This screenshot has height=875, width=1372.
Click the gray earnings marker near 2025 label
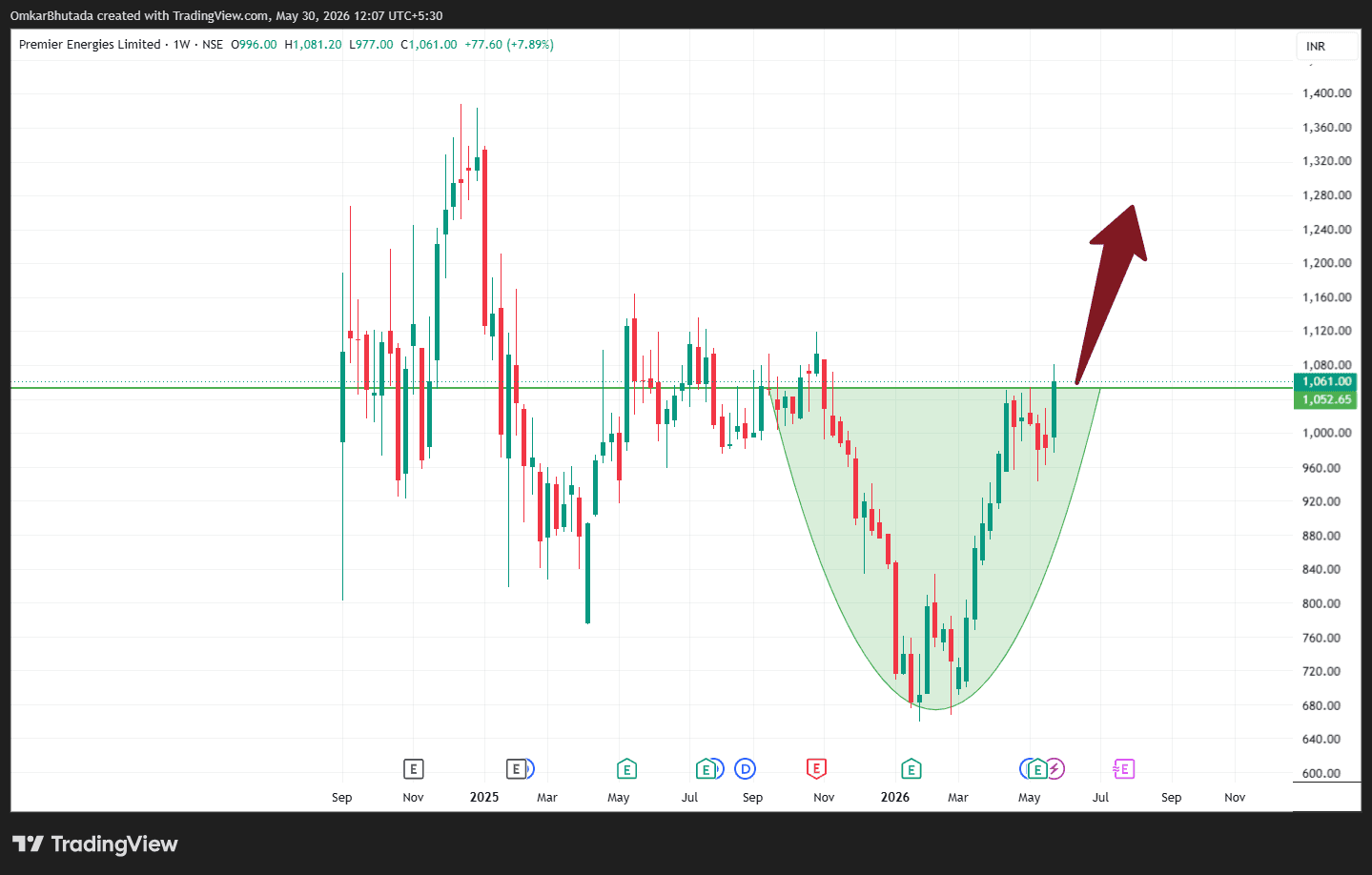point(516,768)
